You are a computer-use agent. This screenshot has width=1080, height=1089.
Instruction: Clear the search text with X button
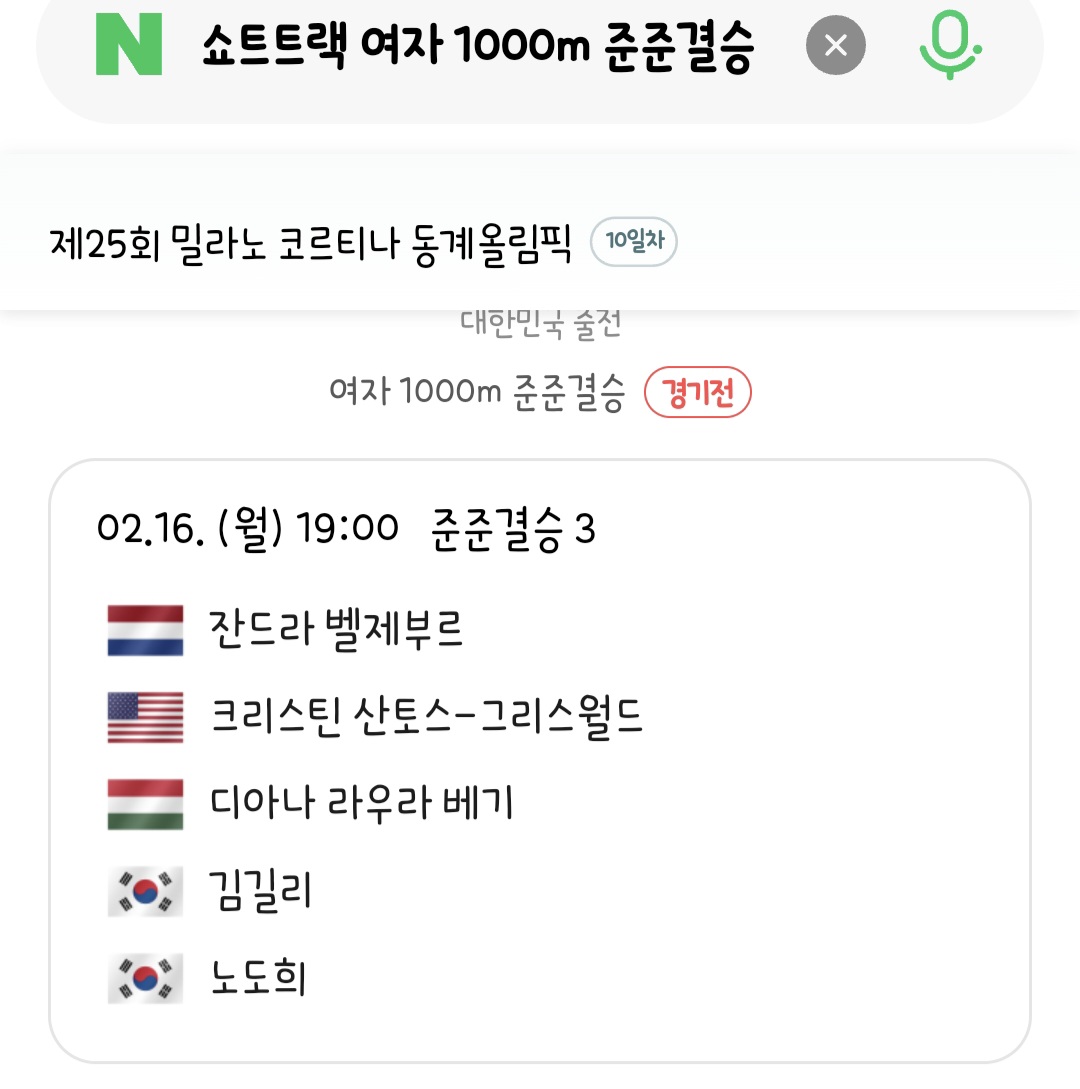click(x=835, y=45)
